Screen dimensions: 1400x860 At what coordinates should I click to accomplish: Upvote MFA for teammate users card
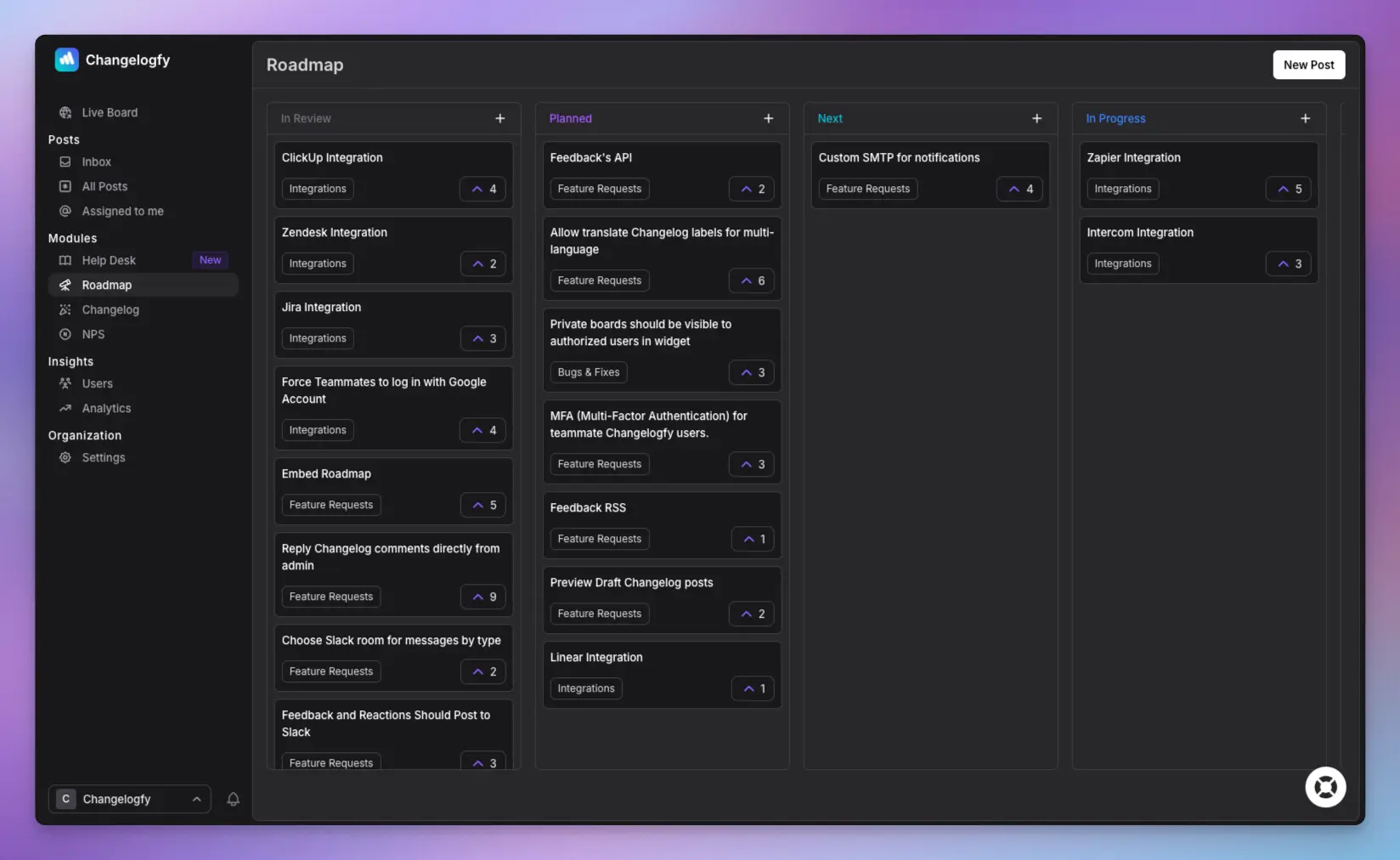752,464
